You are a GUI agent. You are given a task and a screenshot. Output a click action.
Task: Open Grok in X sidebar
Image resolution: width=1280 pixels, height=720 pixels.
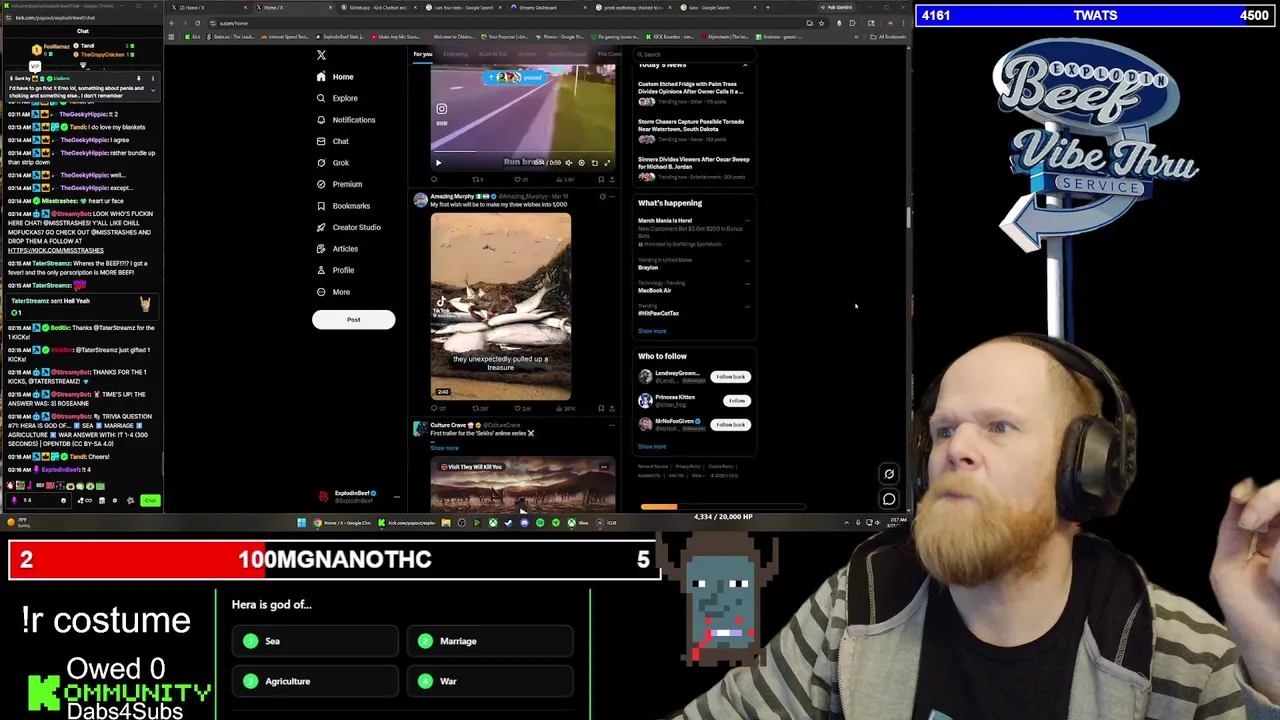(x=332, y=163)
